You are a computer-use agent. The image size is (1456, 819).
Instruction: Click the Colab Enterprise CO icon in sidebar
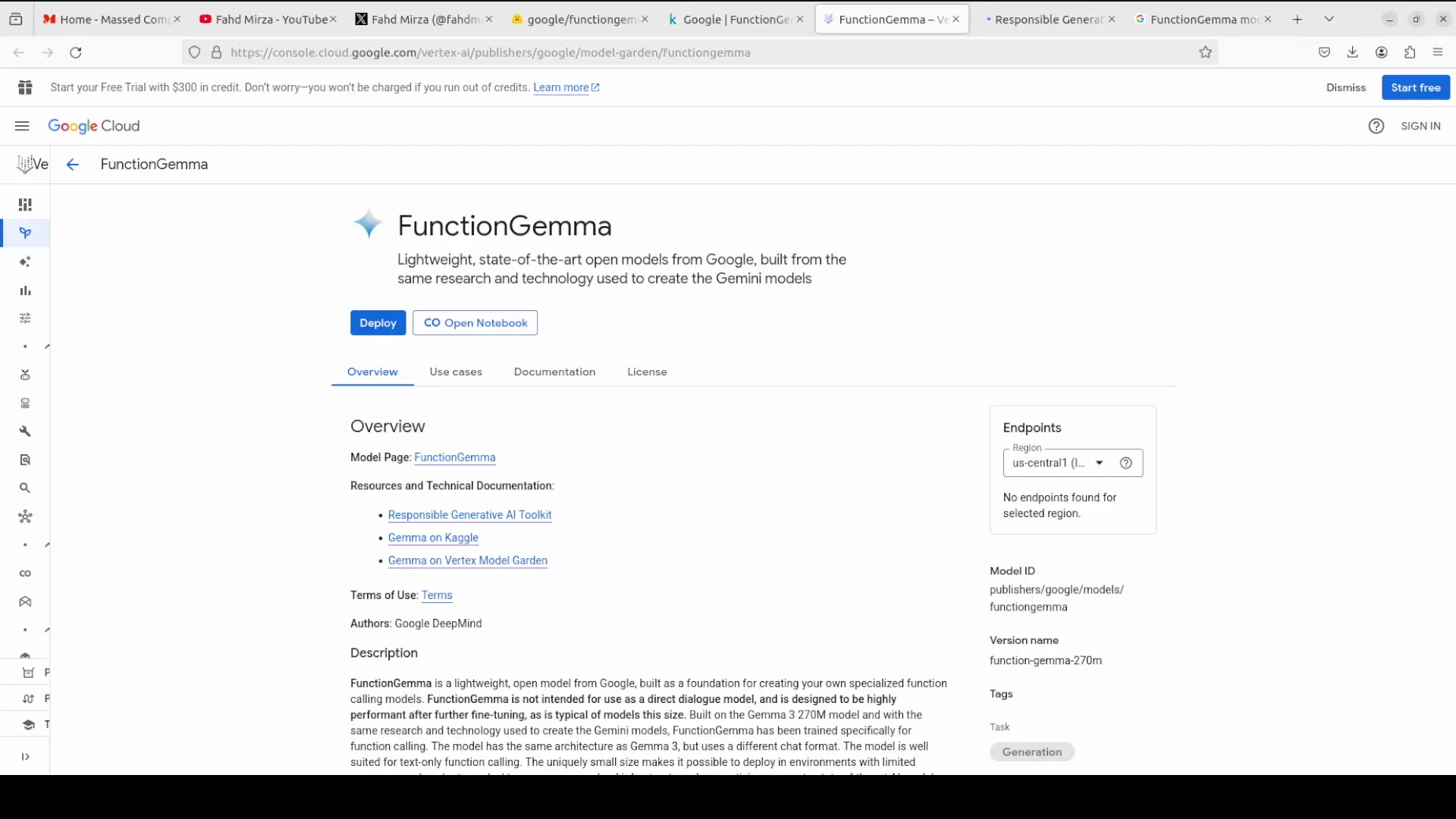[x=25, y=573]
